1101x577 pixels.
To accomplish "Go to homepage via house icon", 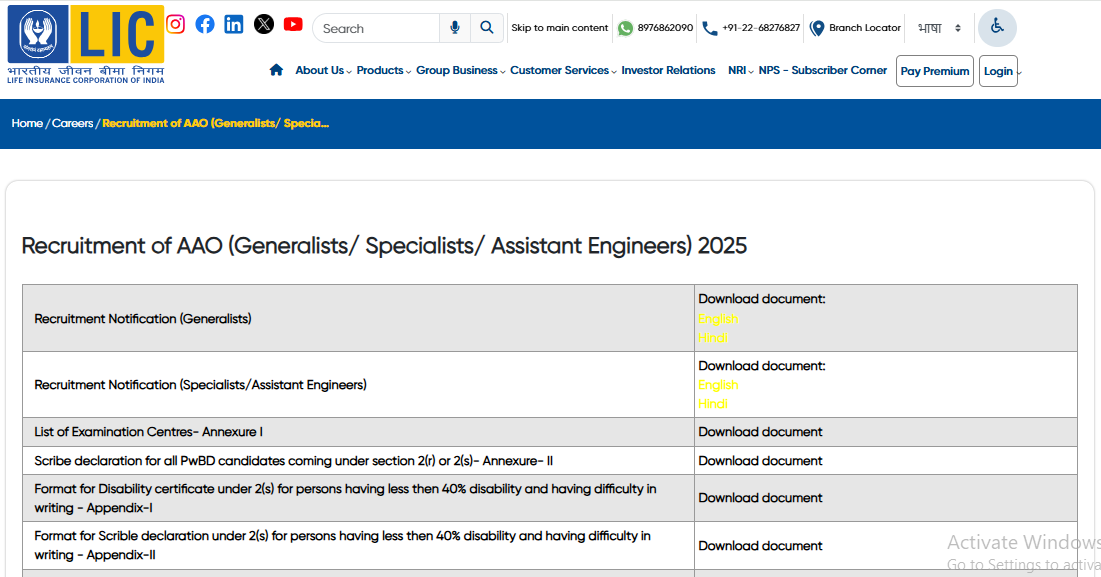I will [x=276, y=70].
